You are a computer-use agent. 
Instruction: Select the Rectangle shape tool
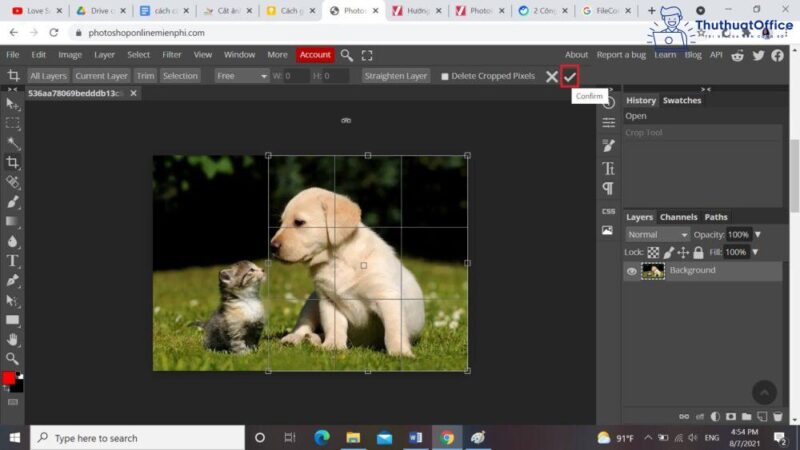13,320
